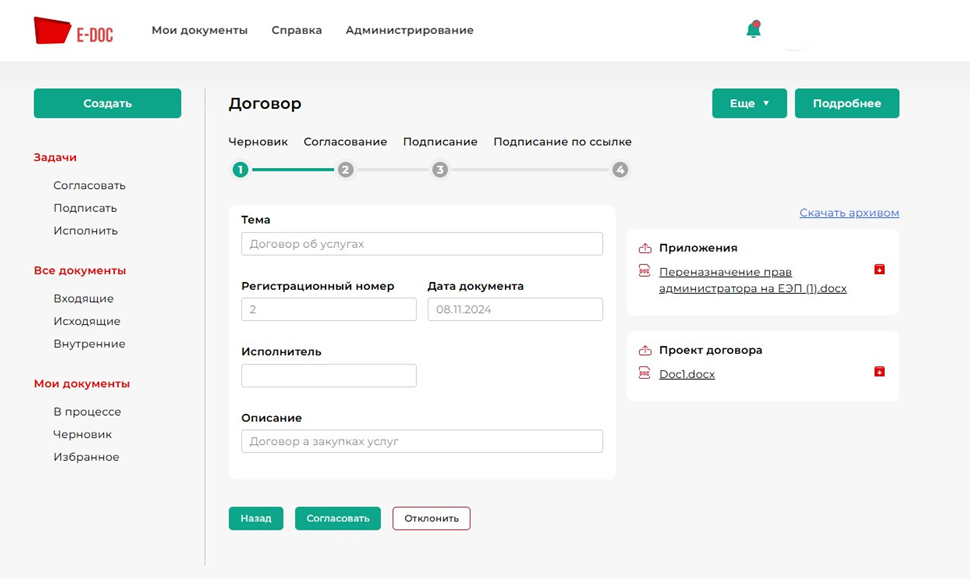Click upload icon next to Проект договора

pyautogui.click(x=645, y=351)
